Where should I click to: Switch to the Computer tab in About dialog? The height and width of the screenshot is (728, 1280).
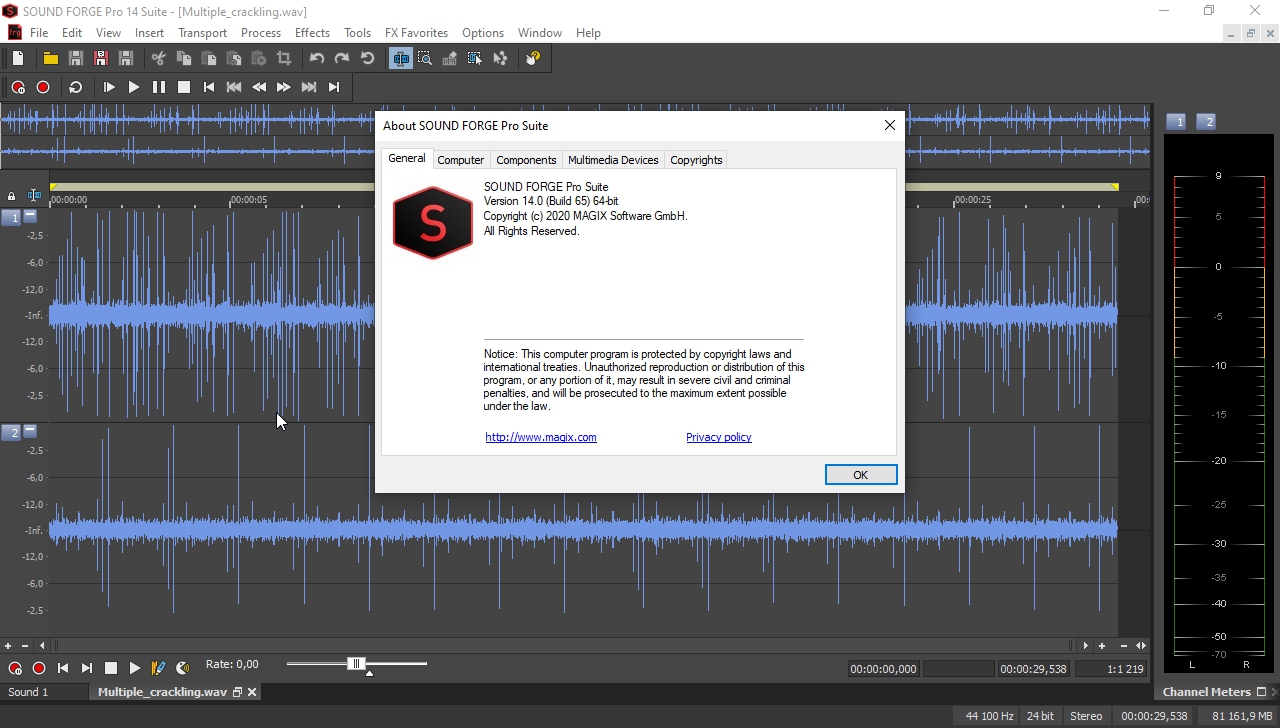coord(461,160)
